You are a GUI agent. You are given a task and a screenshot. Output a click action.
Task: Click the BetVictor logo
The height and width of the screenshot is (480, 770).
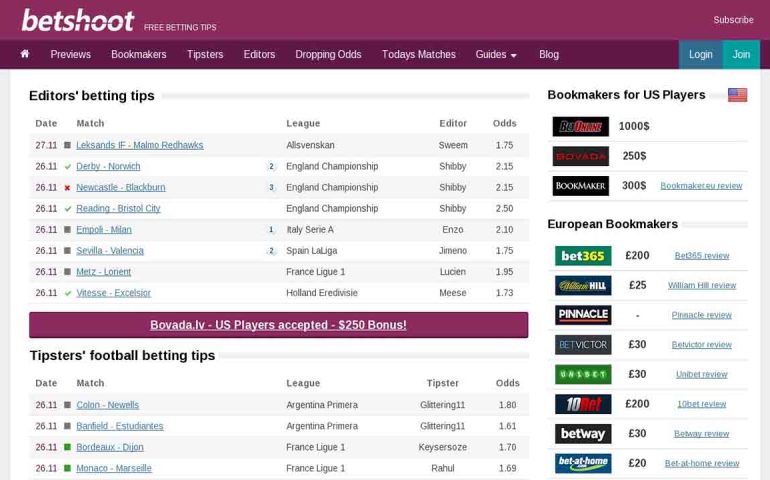pyautogui.click(x=583, y=345)
